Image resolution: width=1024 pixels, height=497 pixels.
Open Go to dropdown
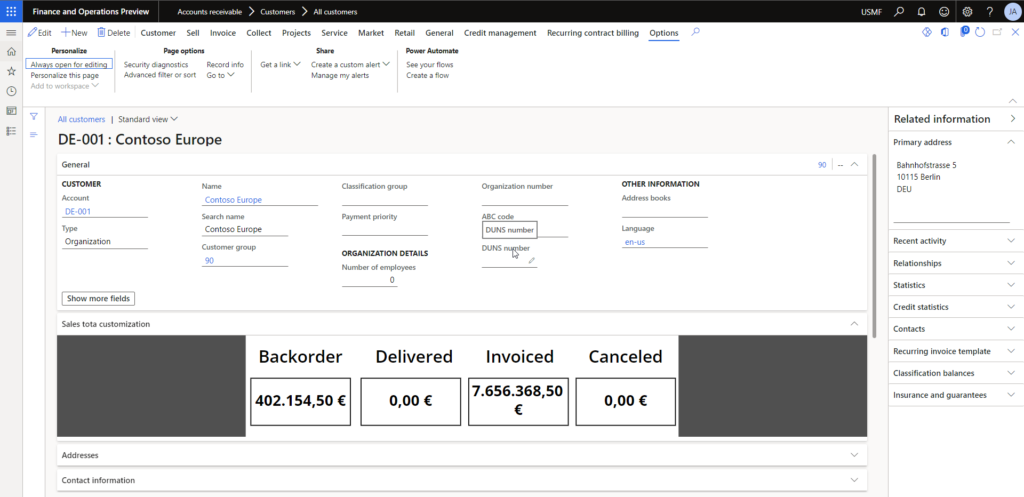coord(220,75)
